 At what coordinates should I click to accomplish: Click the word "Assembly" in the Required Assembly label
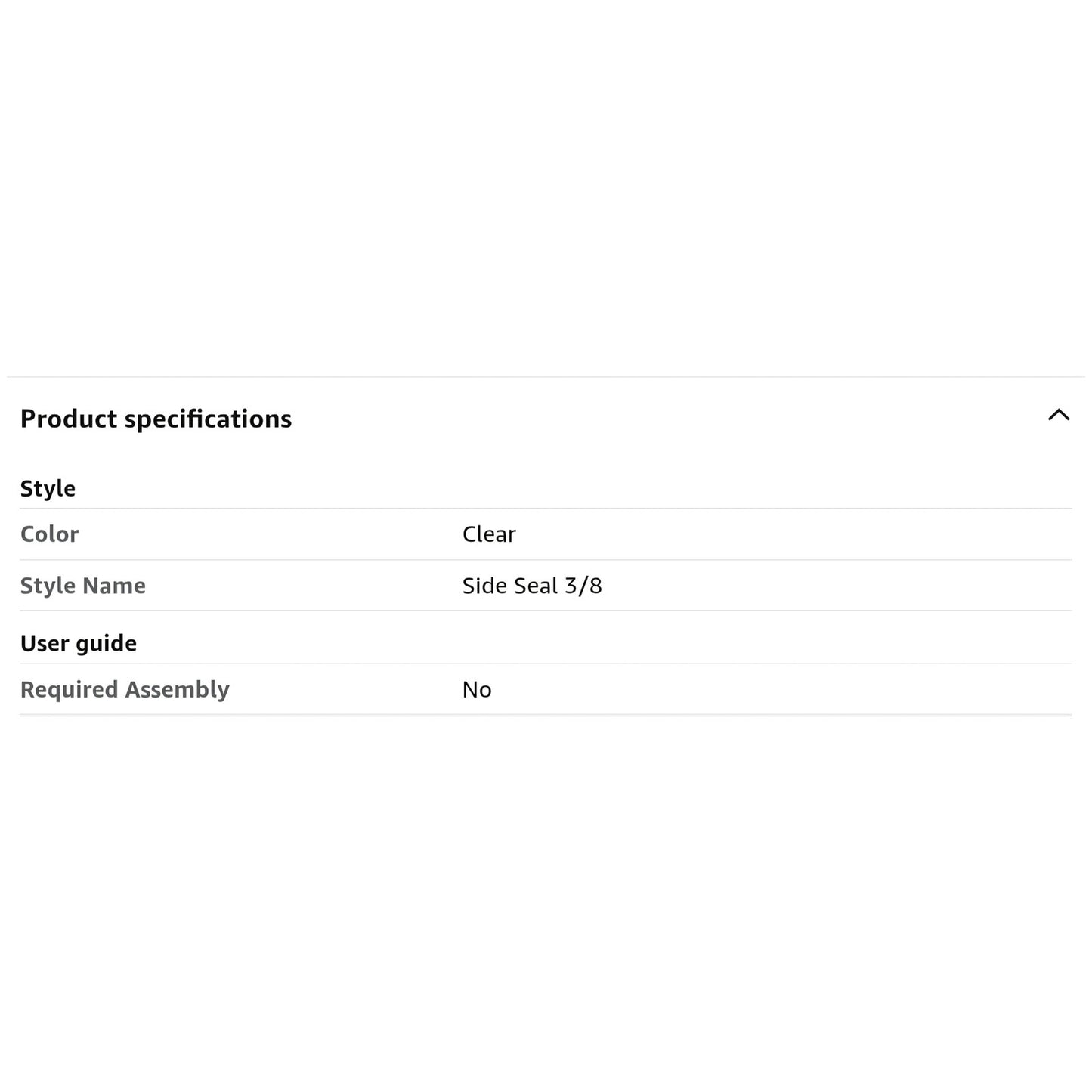coord(177,689)
